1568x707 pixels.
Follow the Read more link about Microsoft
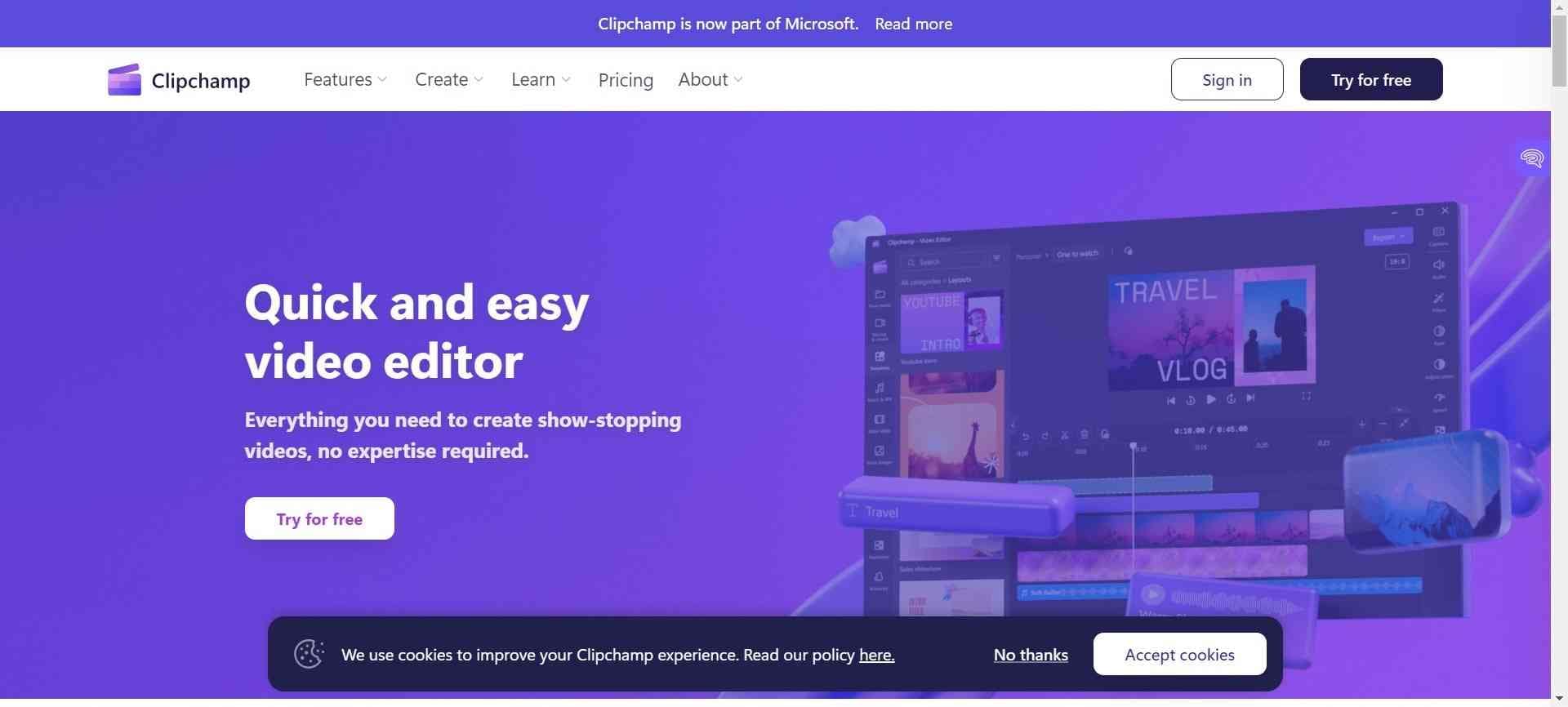(913, 24)
